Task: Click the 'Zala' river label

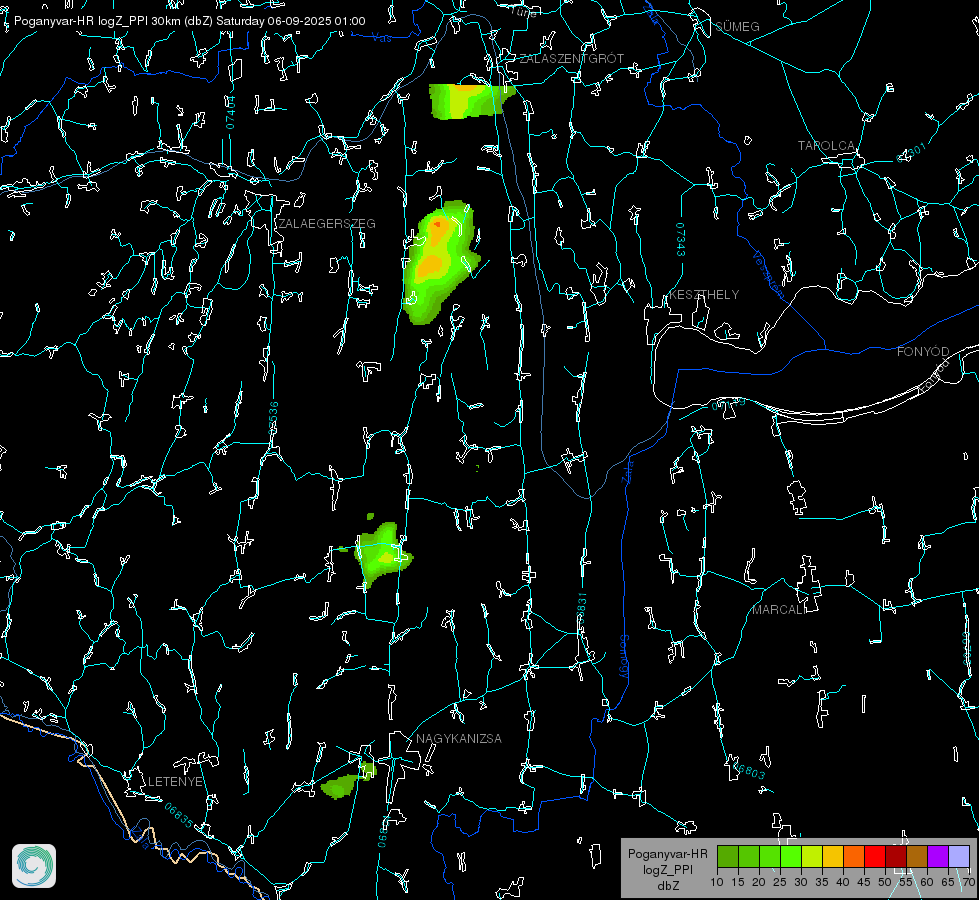Action: (x=628, y=470)
